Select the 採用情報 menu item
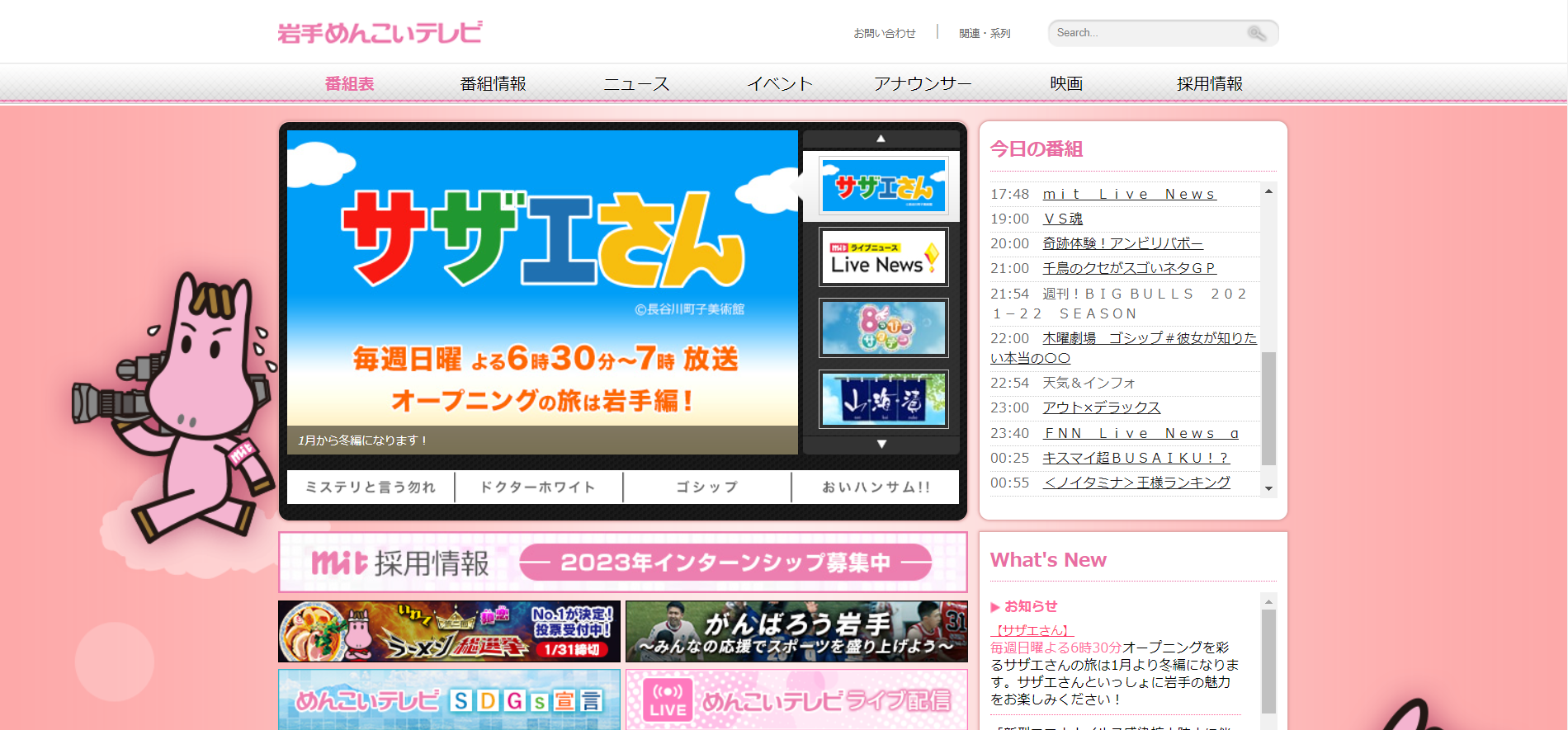Image resolution: width=1568 pixels, height=730 pixels. 1210,83
